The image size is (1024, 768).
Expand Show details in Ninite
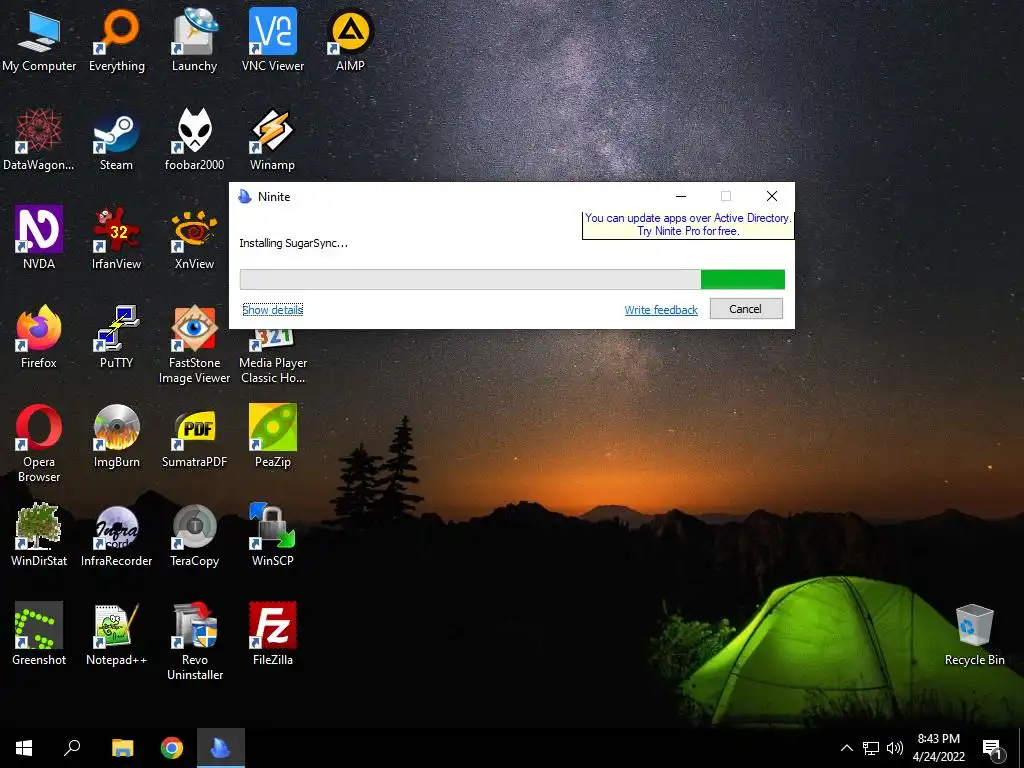coord(272,310)
